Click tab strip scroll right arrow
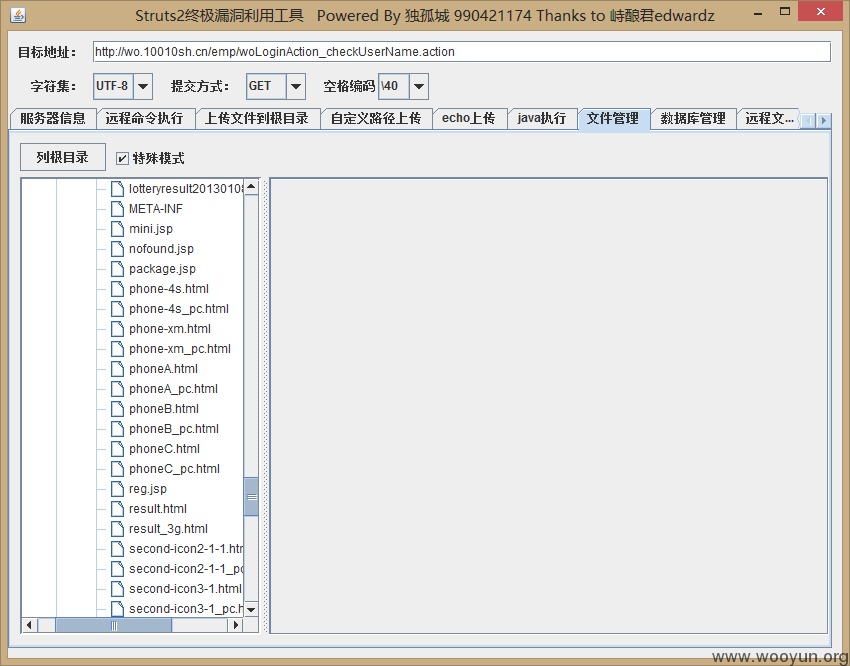This screenshot has height=666, width=850. coord(823,120)
